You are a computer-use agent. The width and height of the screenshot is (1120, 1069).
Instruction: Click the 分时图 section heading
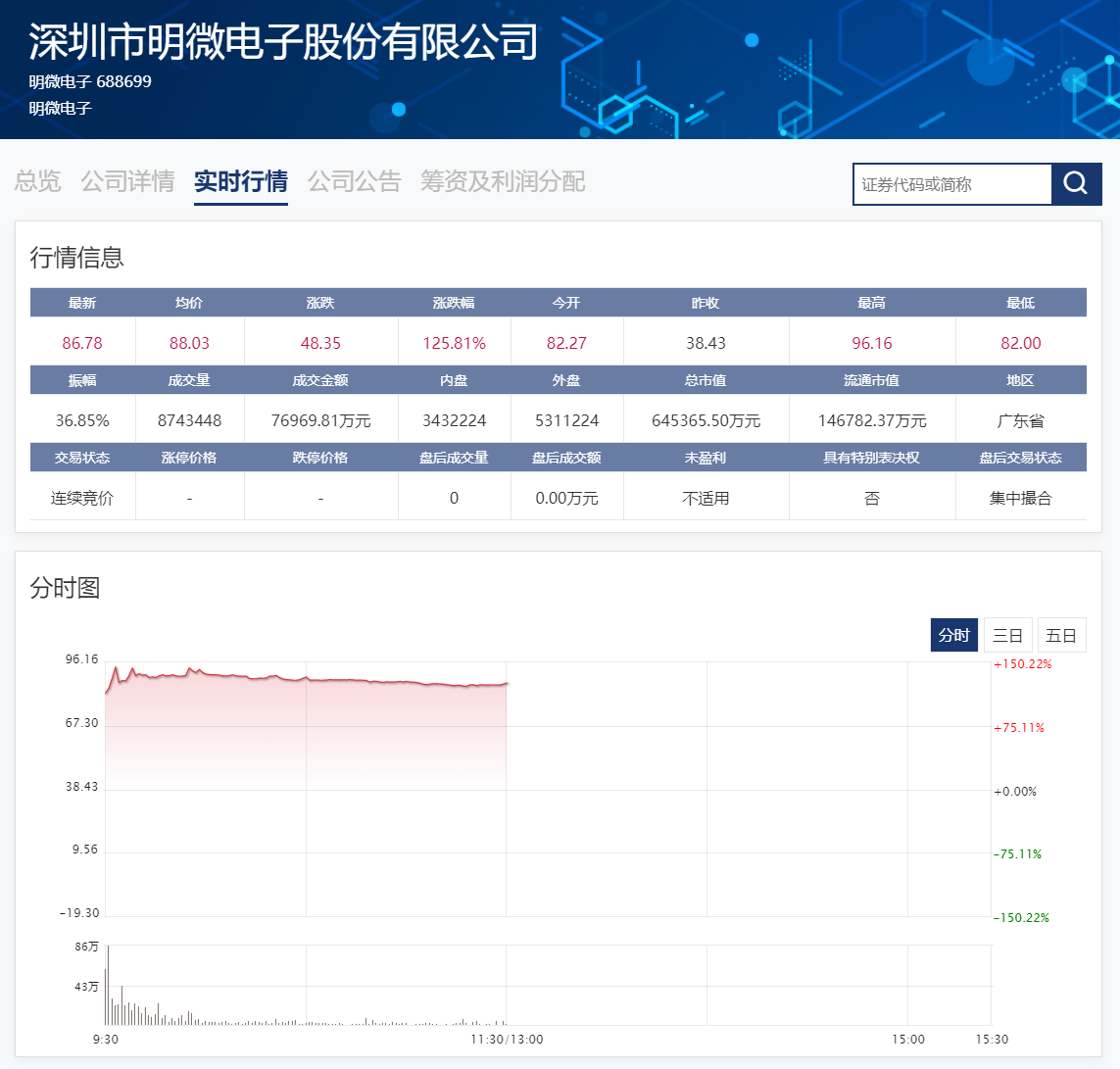click(65, 588)
